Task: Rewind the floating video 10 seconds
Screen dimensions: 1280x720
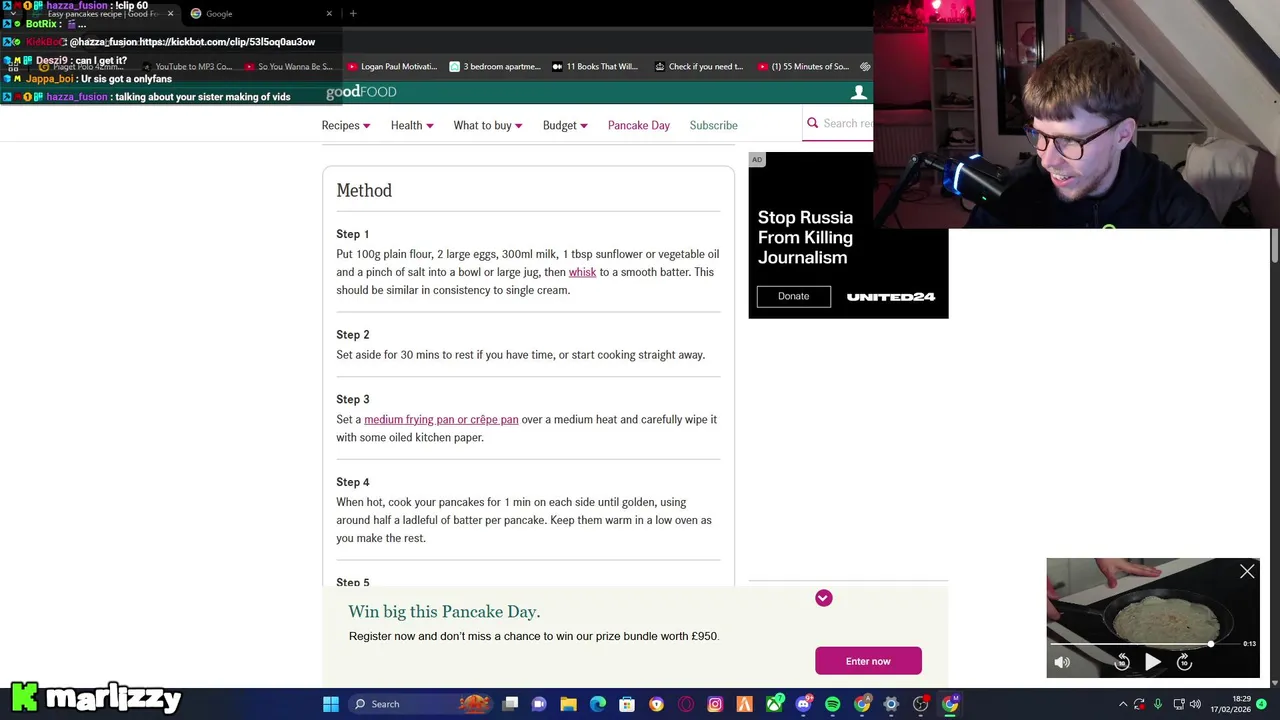Action: coord(1122,662)
